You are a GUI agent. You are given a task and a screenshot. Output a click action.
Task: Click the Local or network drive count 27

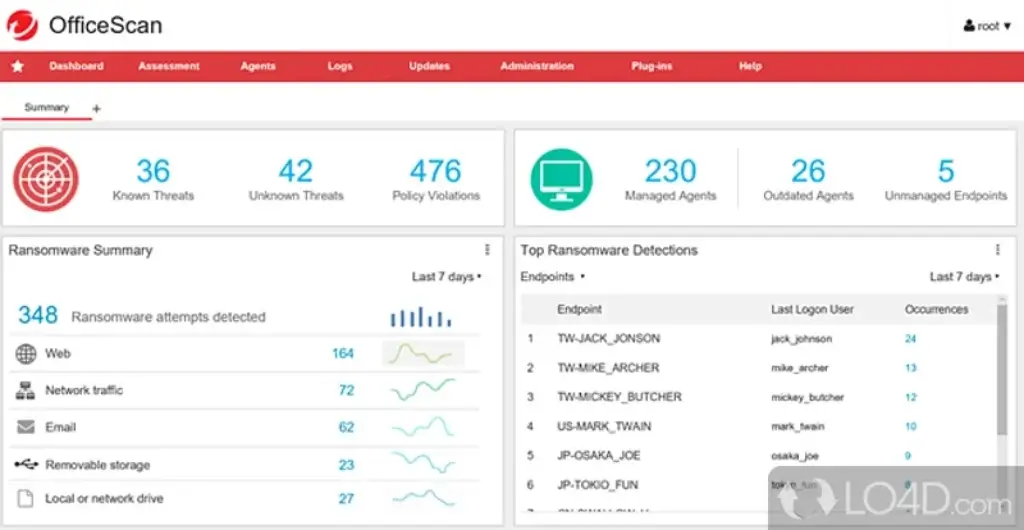point(346,499)
